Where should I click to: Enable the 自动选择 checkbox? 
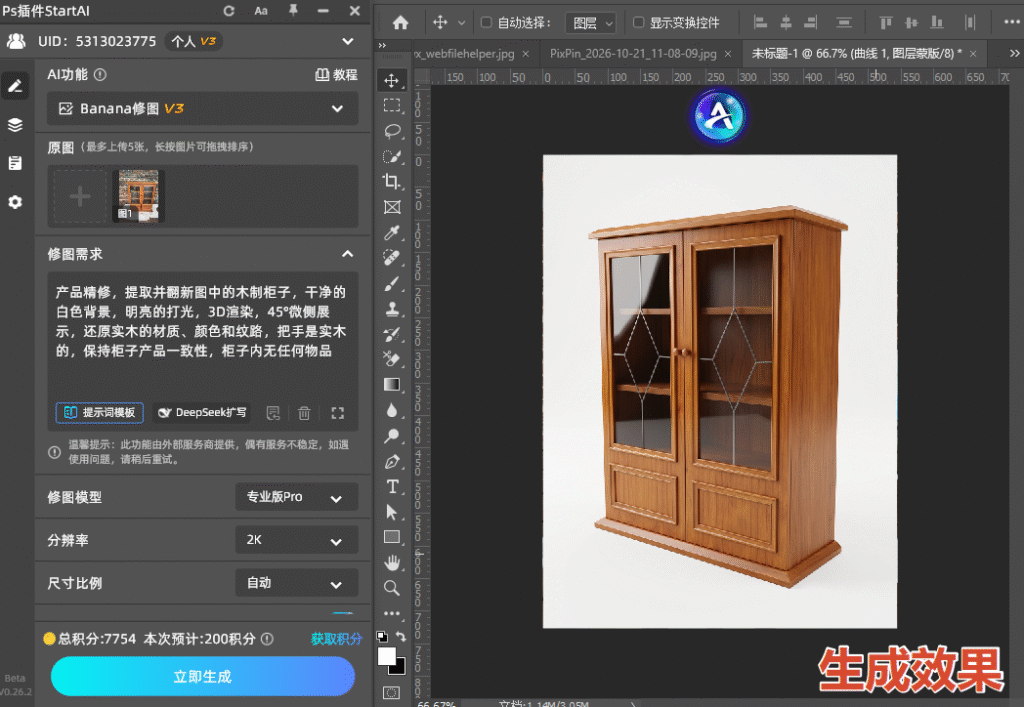487,22
